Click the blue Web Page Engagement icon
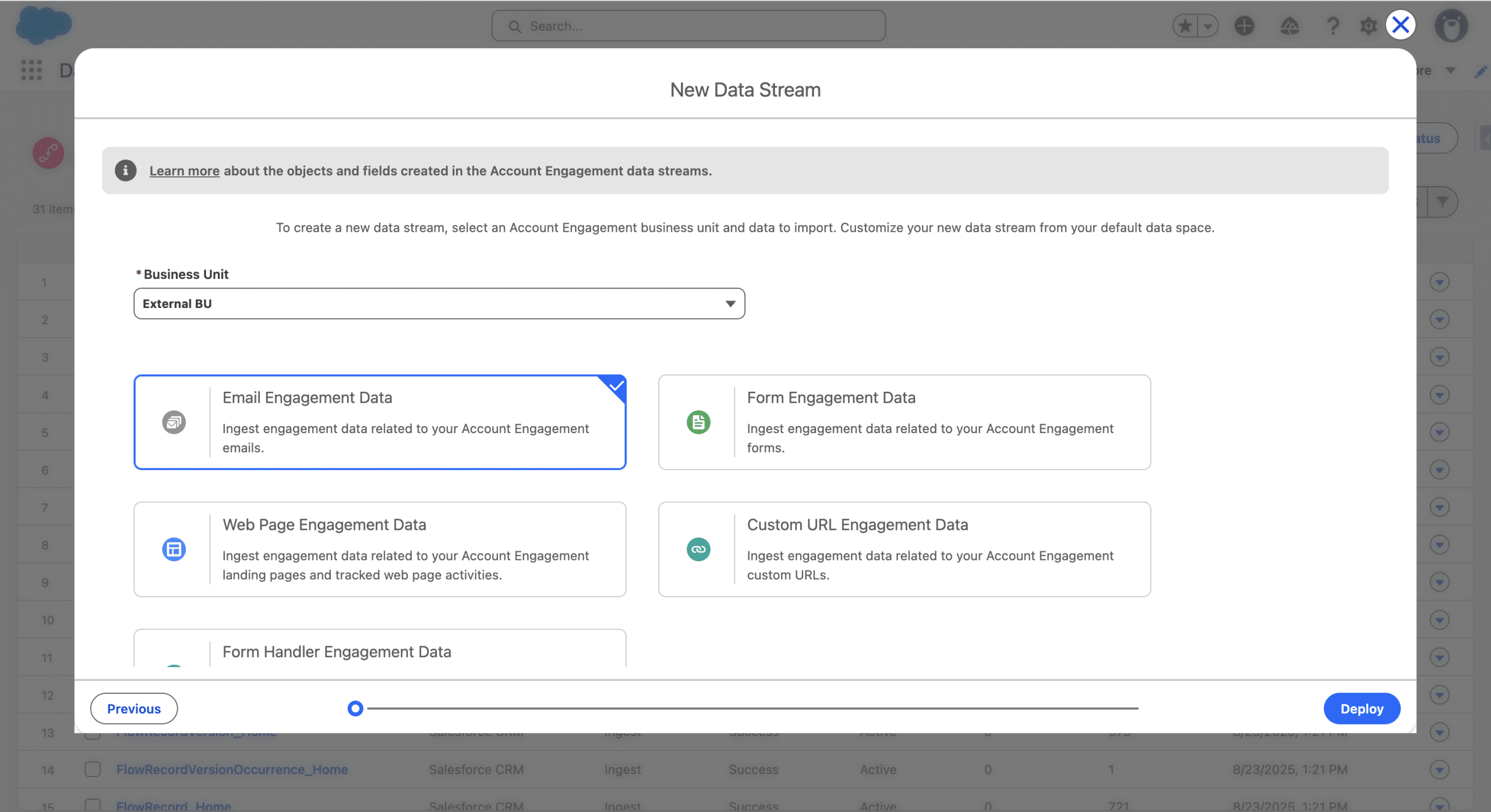Viewport: 1491px width, 812px height. click(174, 549)
